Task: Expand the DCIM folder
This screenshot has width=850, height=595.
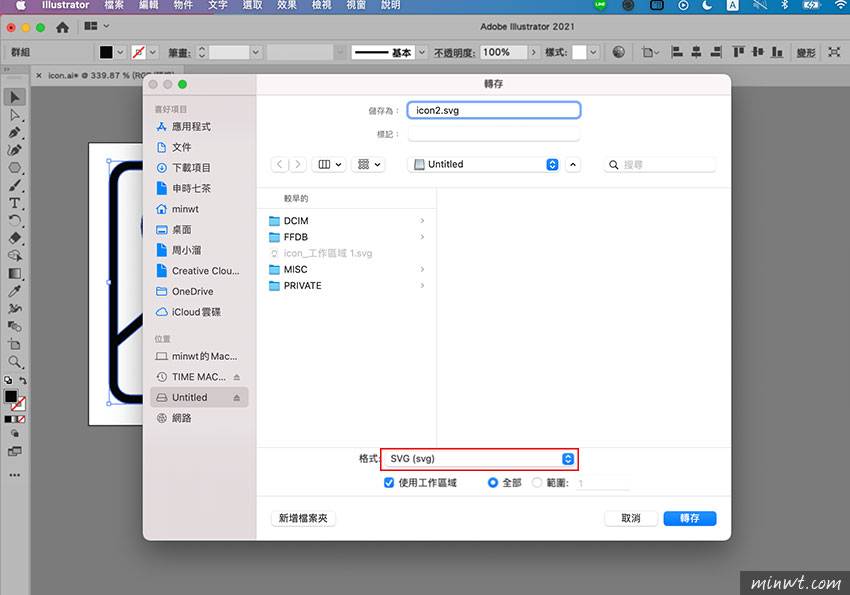Action: [x=422, y=220]
